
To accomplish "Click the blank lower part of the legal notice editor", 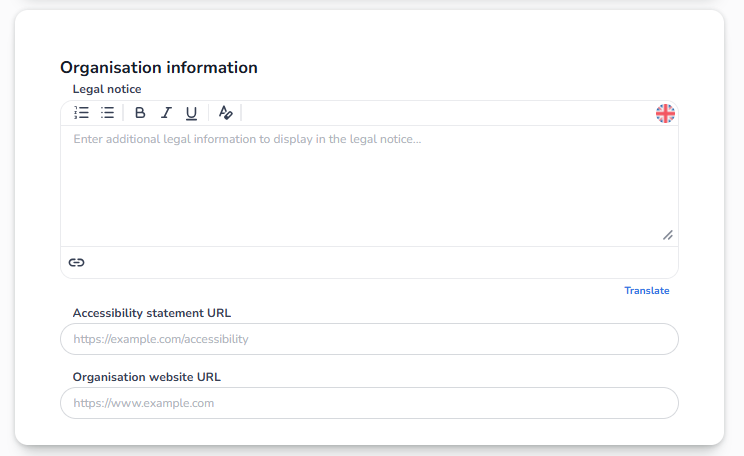I will click(368, 215).
